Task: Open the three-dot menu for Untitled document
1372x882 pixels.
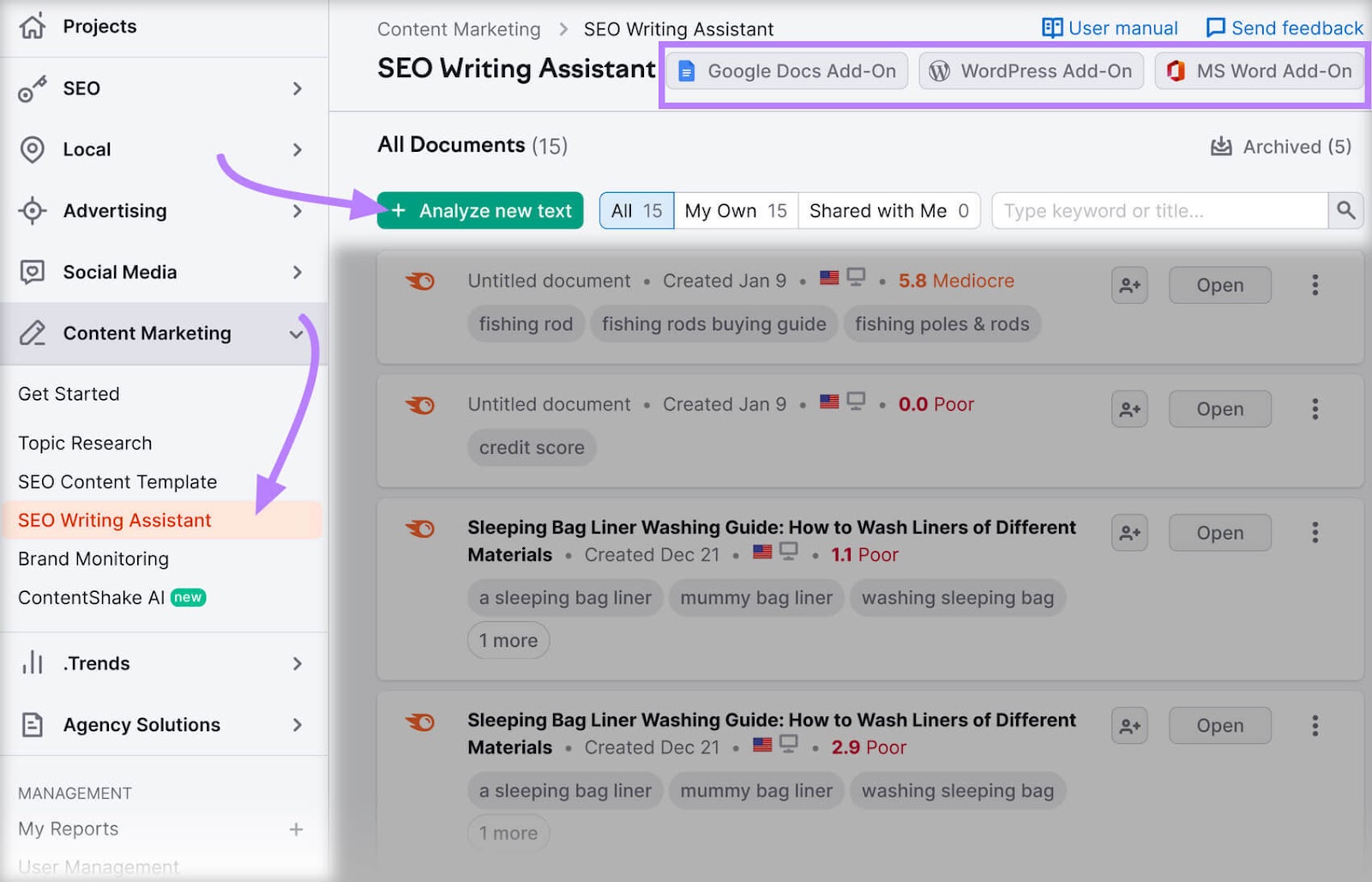Action: tap(1315, 285)
